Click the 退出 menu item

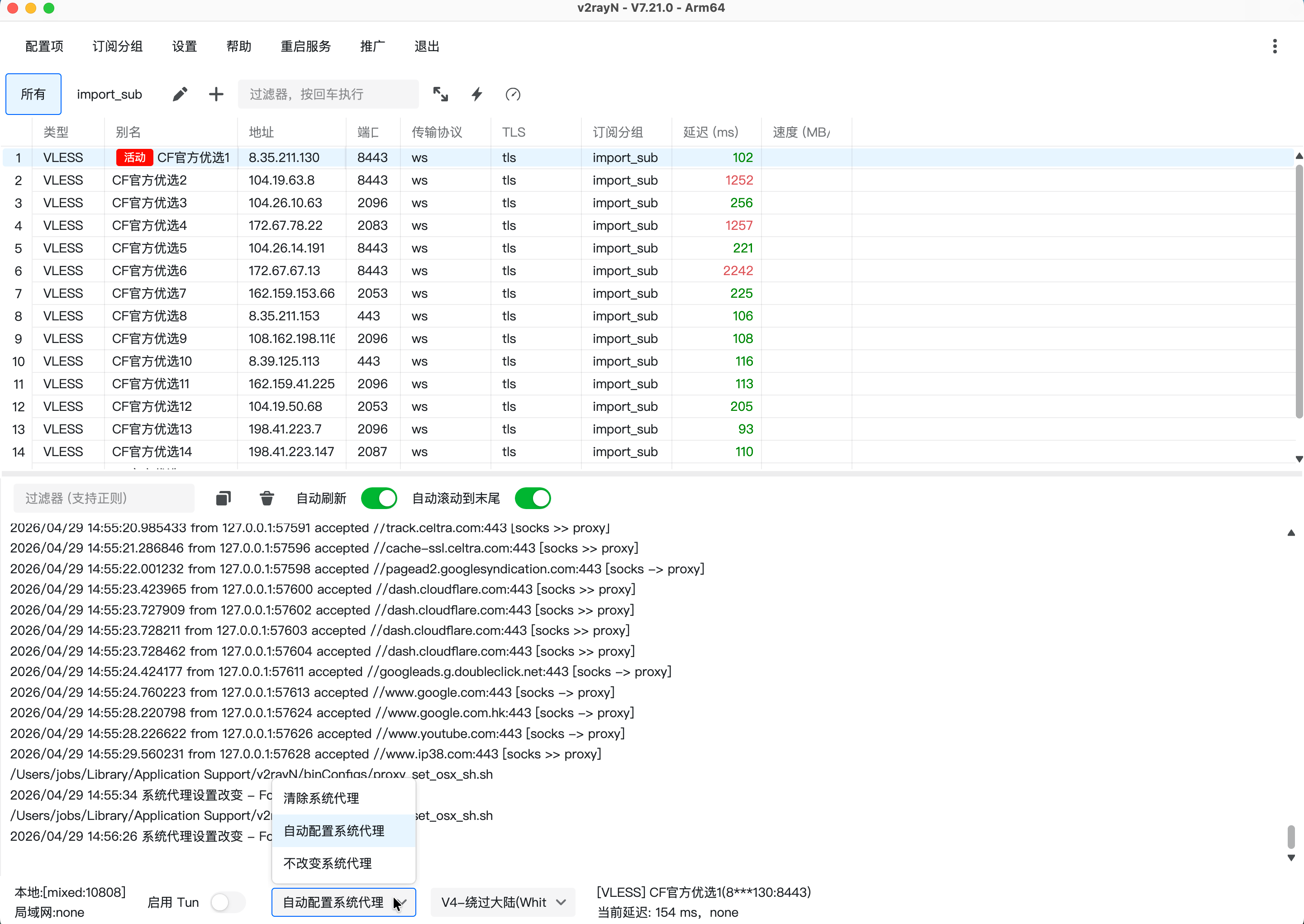tap(427, 46)
